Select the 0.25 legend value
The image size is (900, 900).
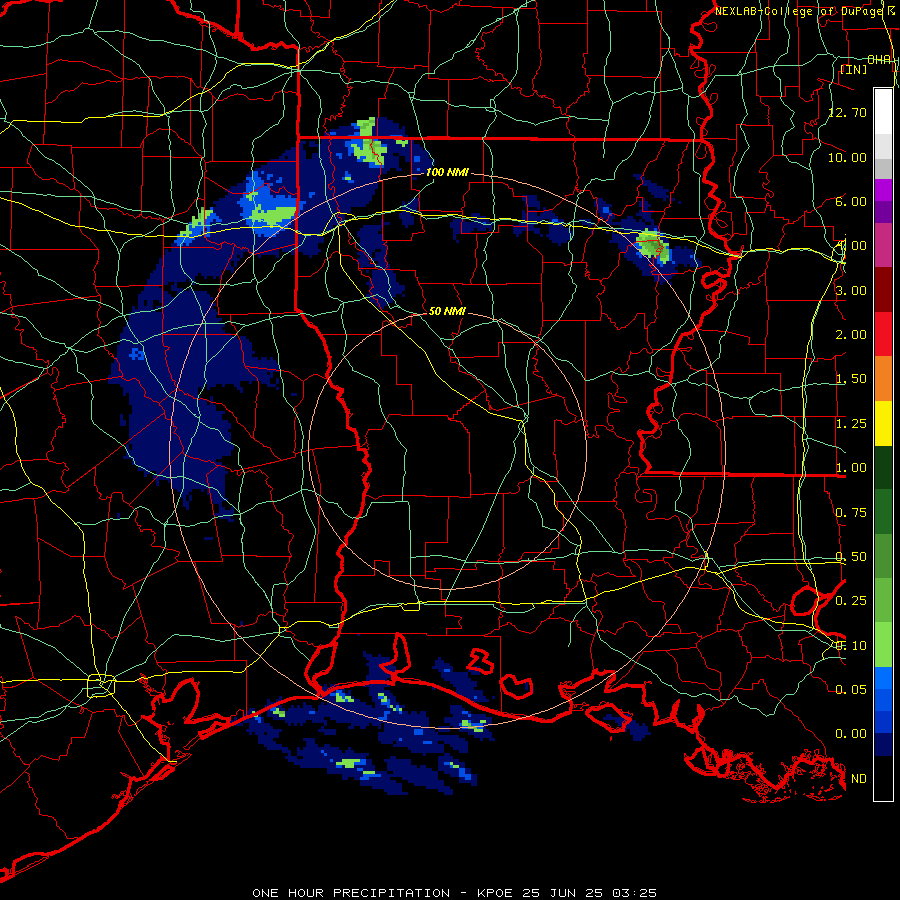pos(851,601)
